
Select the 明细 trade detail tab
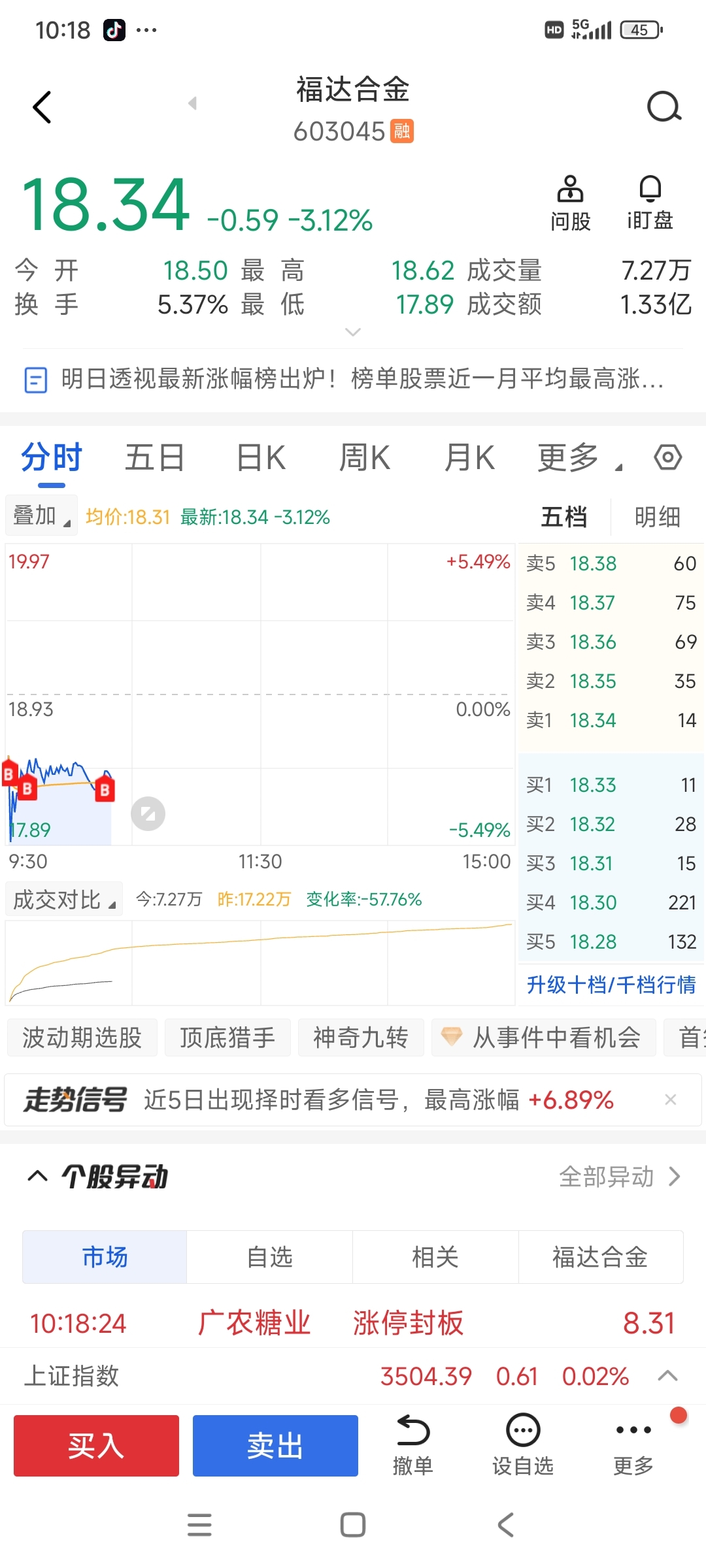[x=658, y=517]
